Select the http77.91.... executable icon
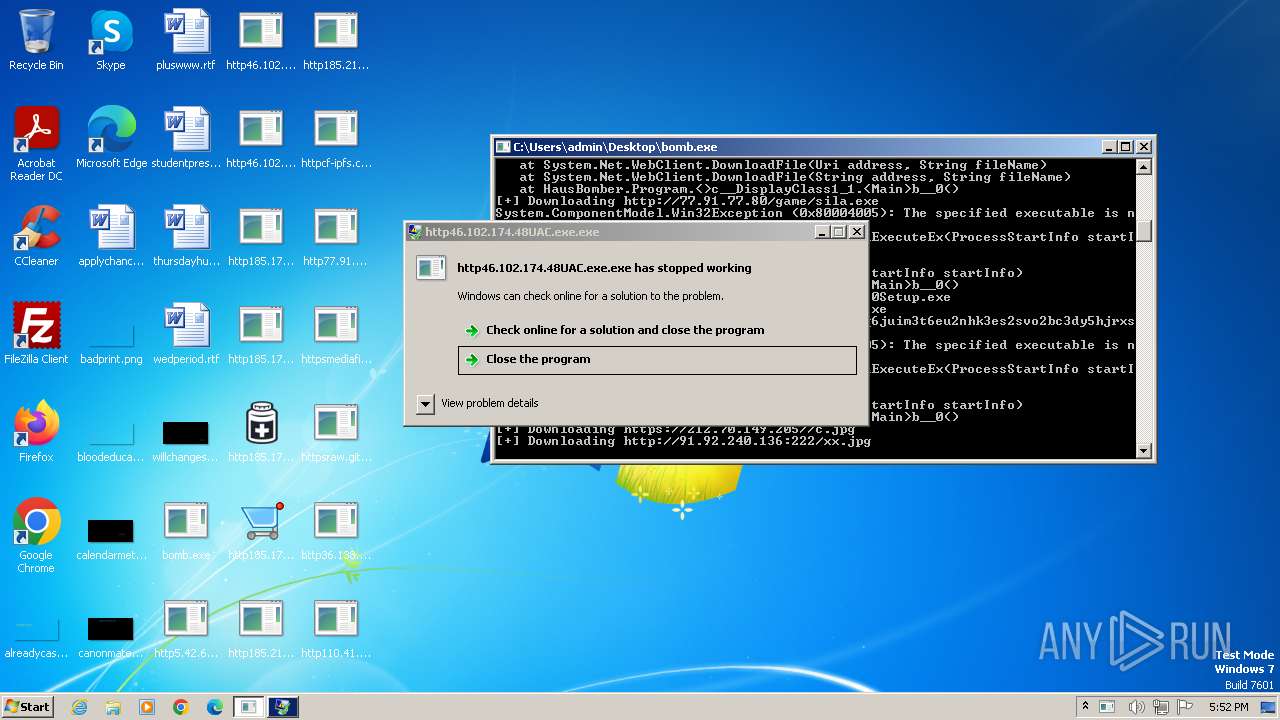This screenshot has height=720, width=1280. (336, 237)
